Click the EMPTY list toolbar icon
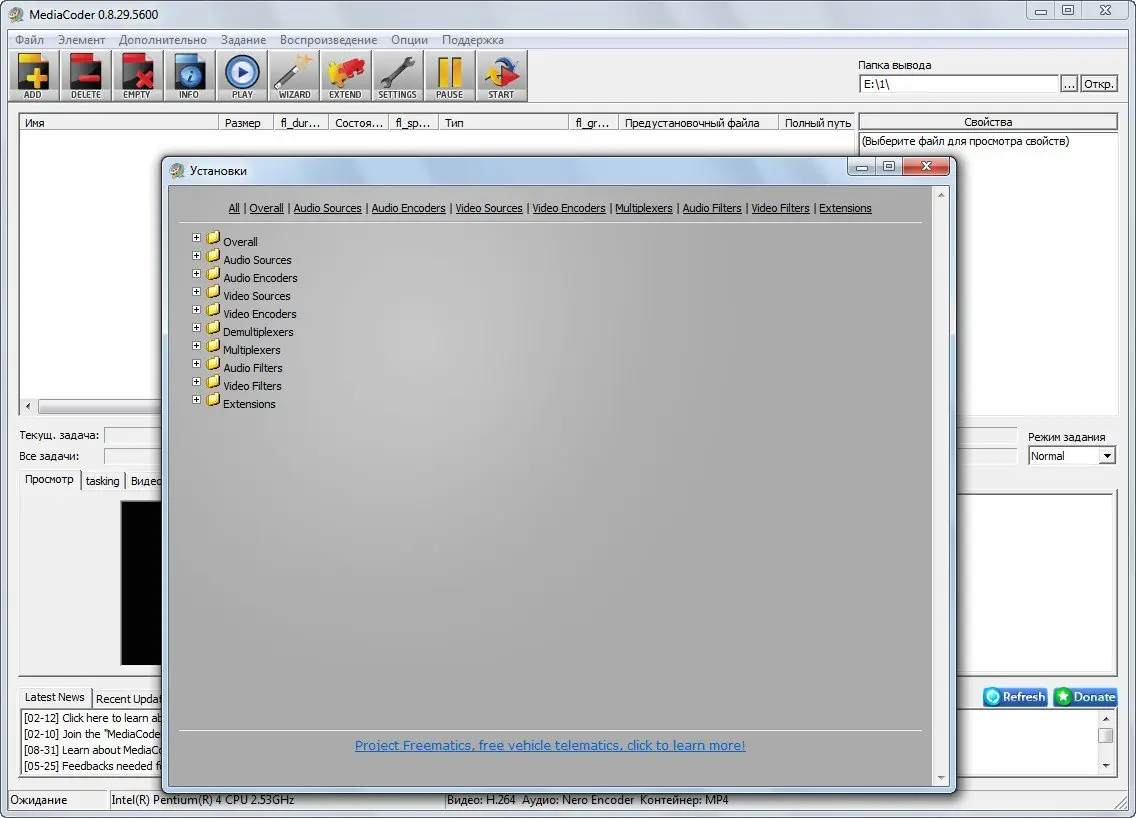This screenshot has height=818, width=1136. [x=137, y=75]
